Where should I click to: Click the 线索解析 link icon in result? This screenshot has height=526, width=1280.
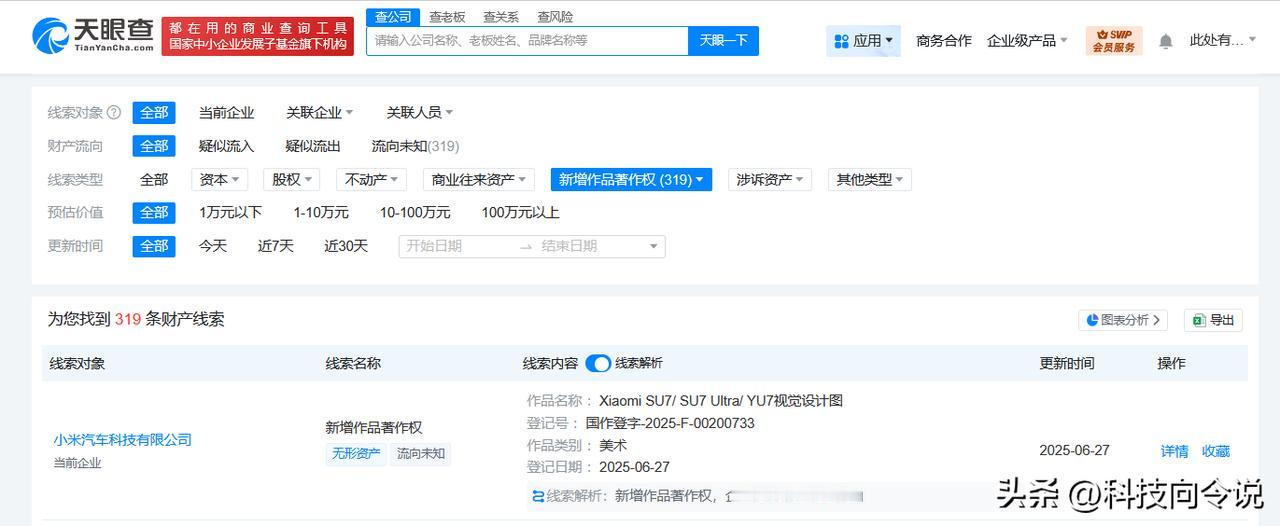(539, 496)
